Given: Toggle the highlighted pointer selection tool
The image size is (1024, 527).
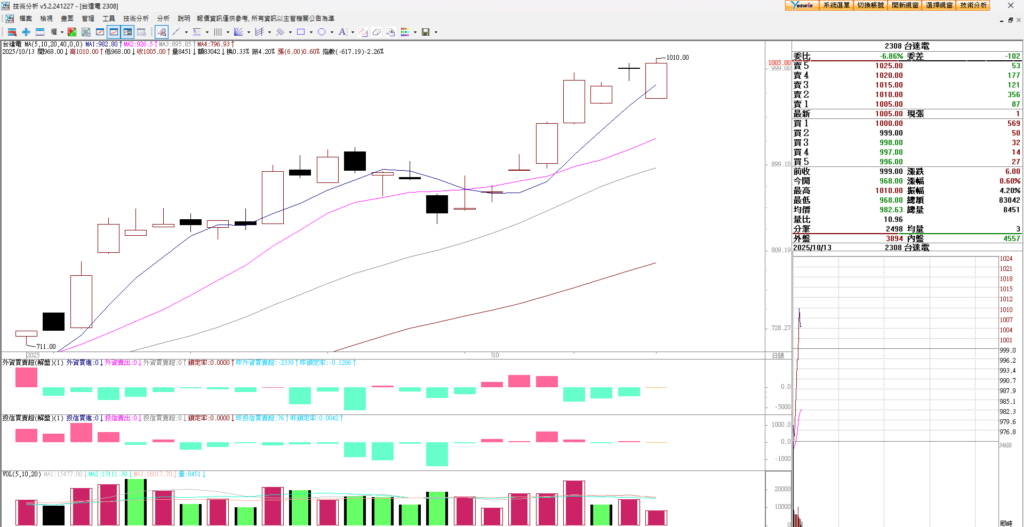Looking at the screenshot, I should pos(161,32).
